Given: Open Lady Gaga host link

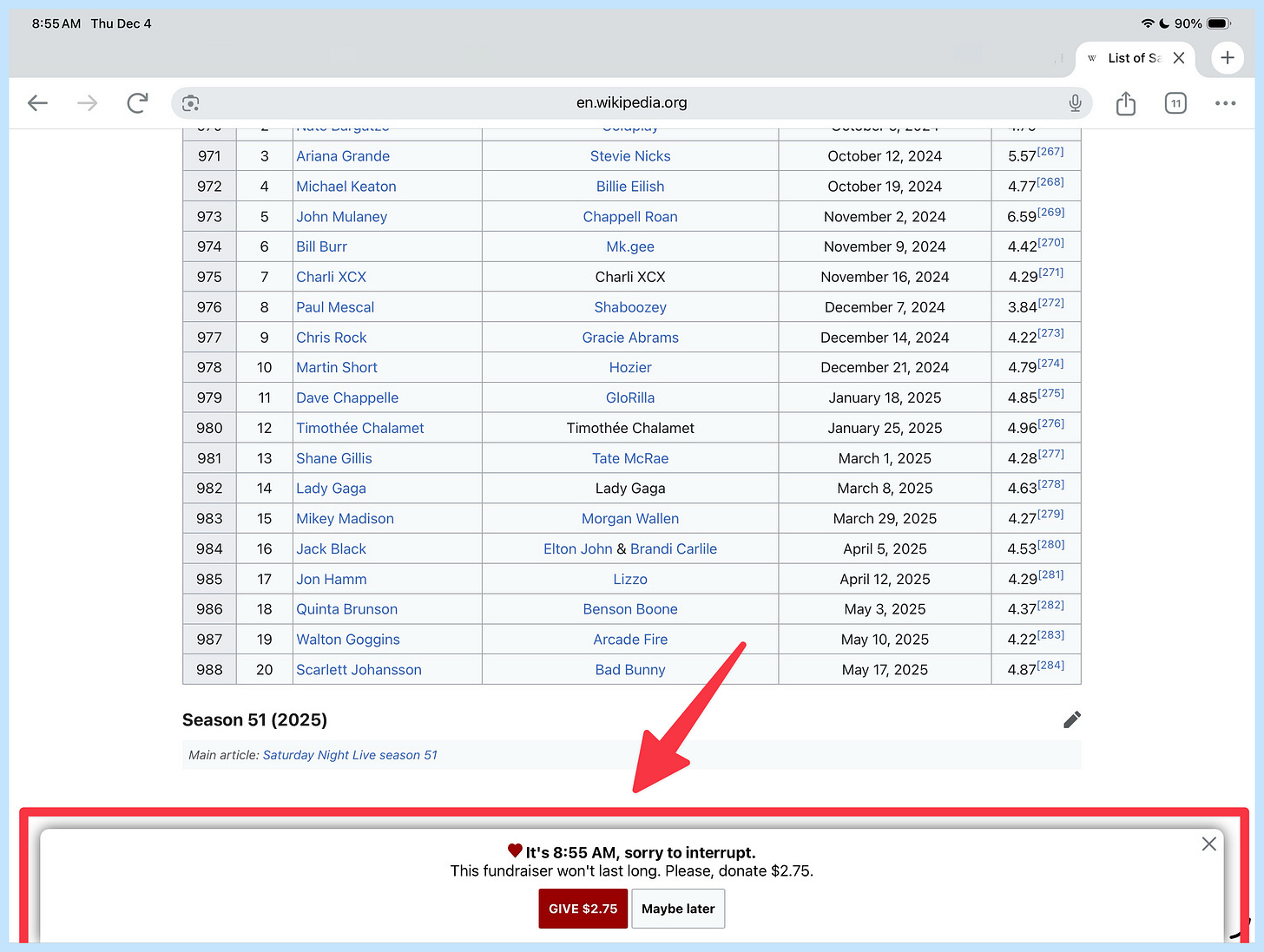Looking at the screenshot, I should click(331, 489).
